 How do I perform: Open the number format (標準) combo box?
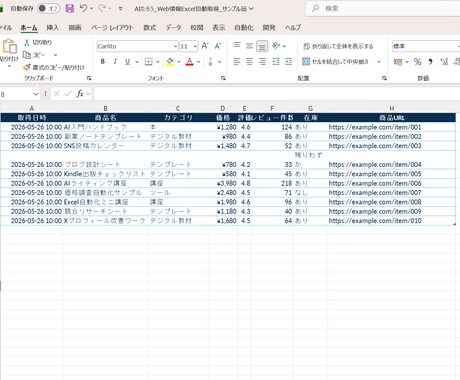426,46
